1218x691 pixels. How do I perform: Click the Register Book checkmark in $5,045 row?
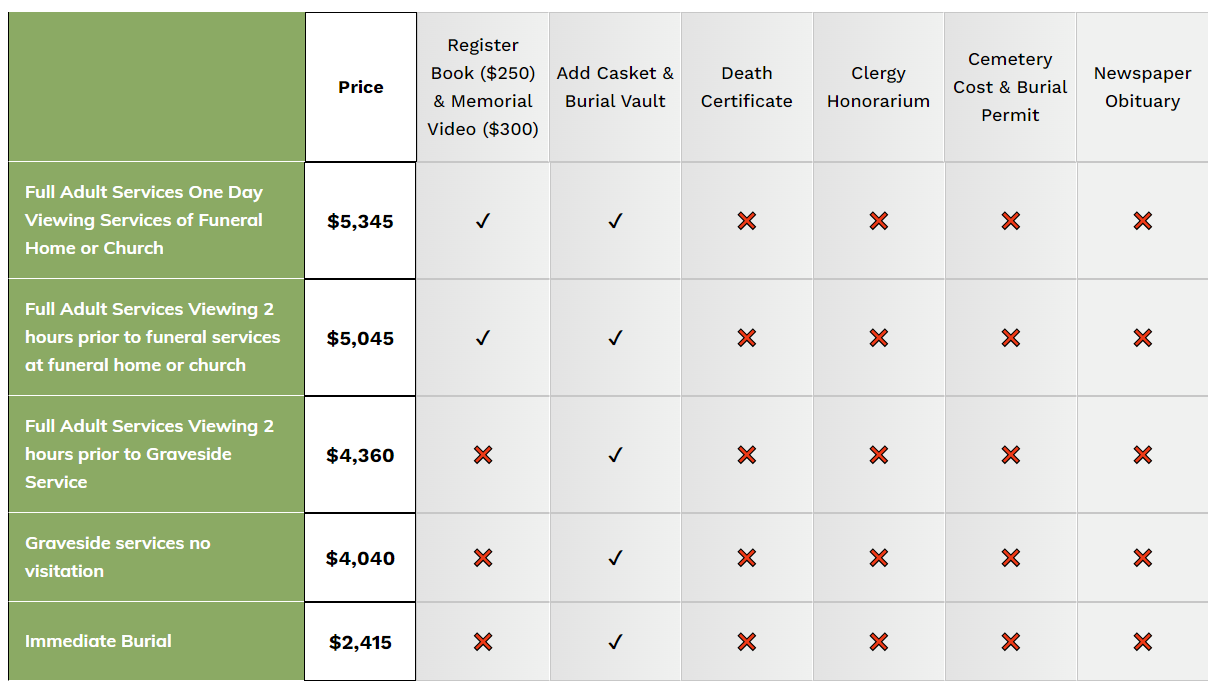click(x=483, y=338)
